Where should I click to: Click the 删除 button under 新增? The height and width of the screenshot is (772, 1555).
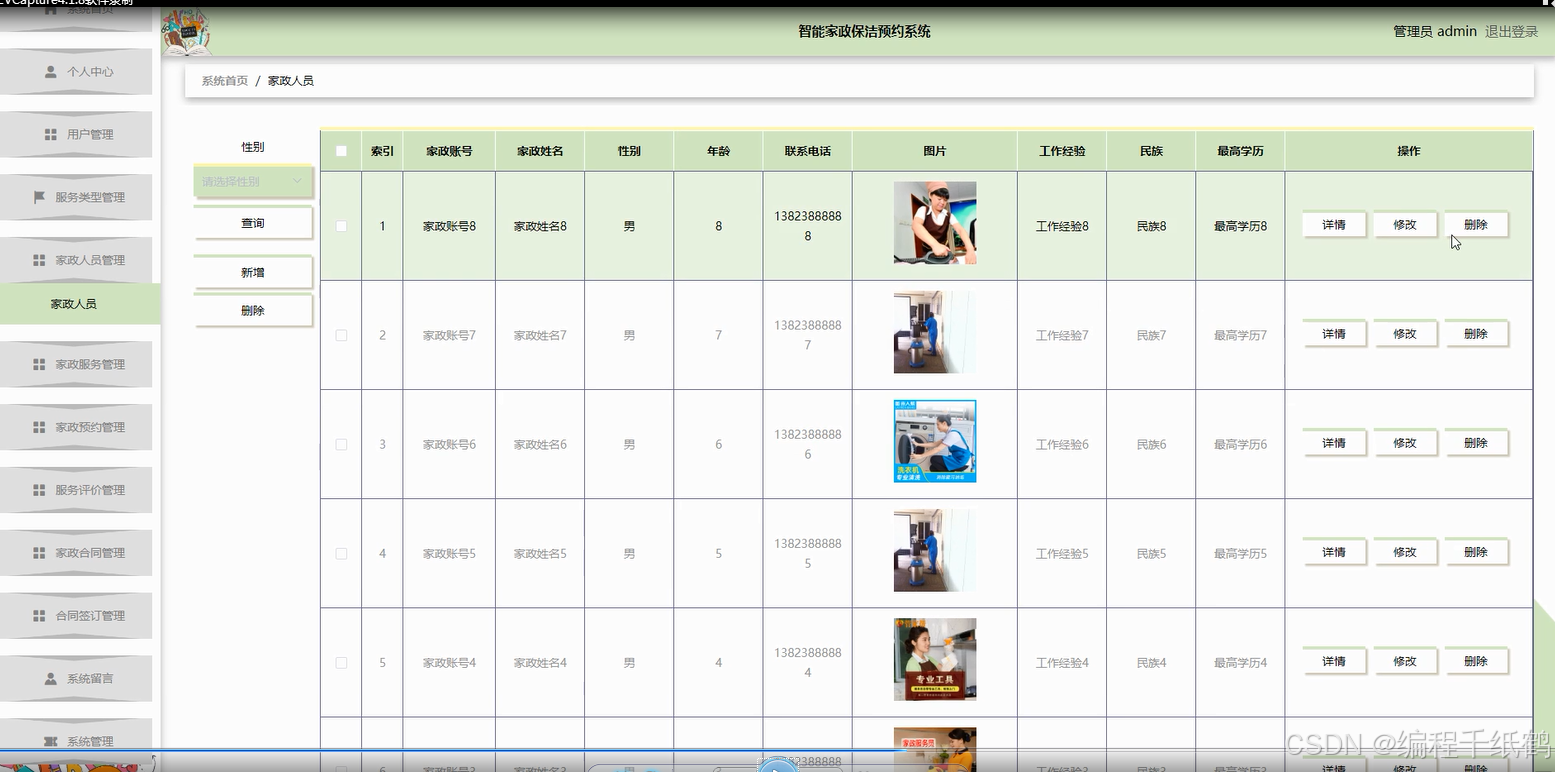253,311
